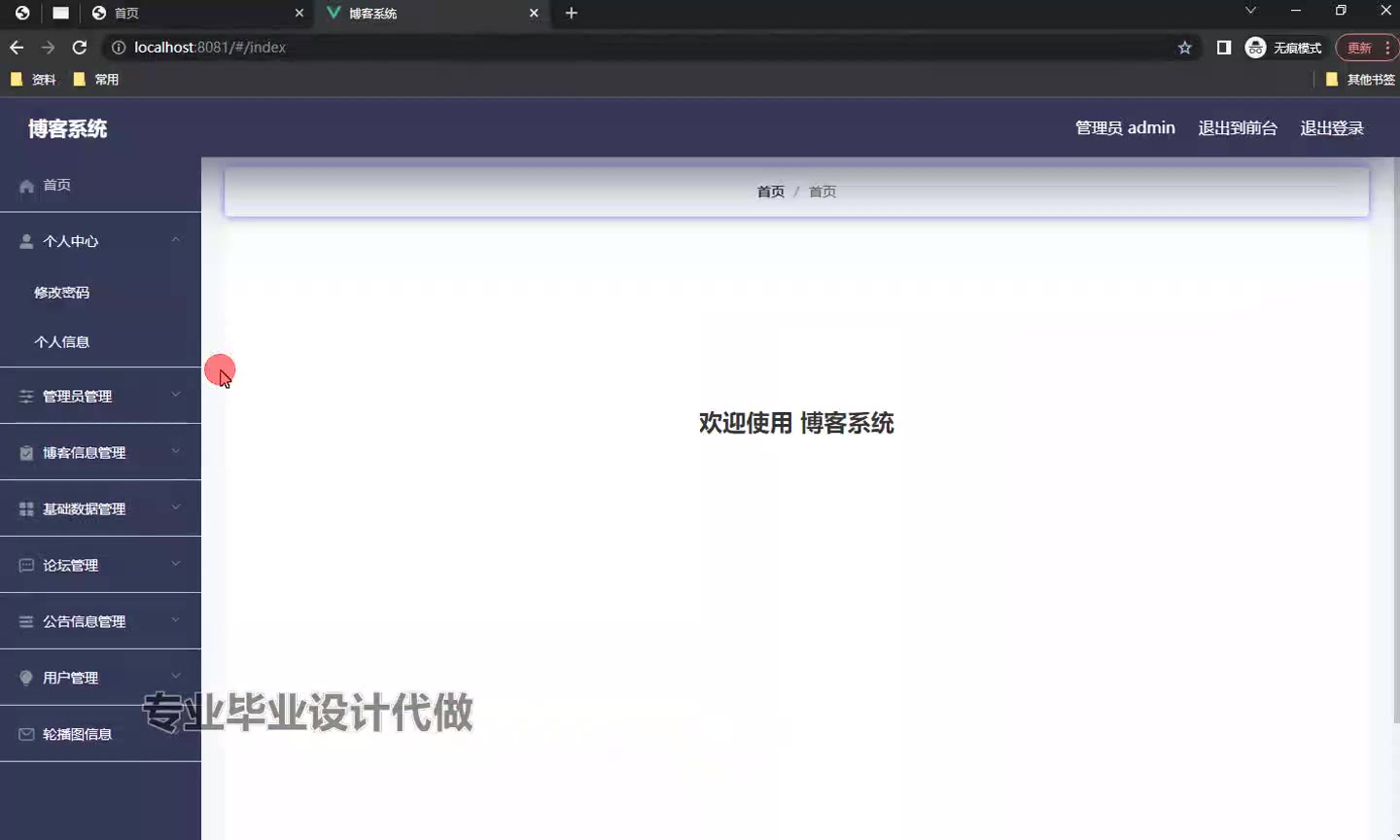Click the site info icon in address bar
The height and width of the screenshot is (840, 1400).
pos(119,48)
